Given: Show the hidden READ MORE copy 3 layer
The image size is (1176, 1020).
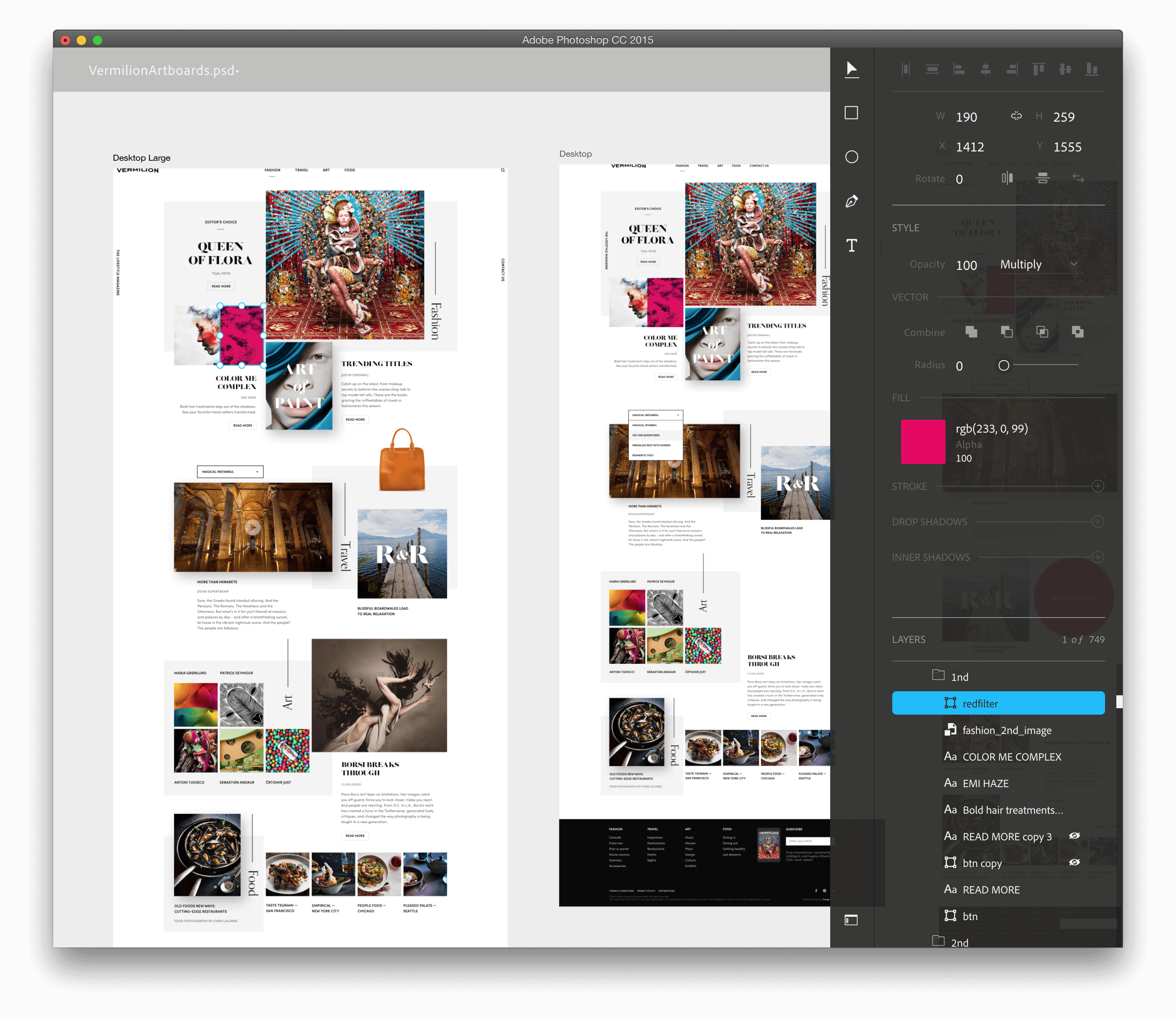Looking at the screenshot, I should click(x=1074, y=836).
